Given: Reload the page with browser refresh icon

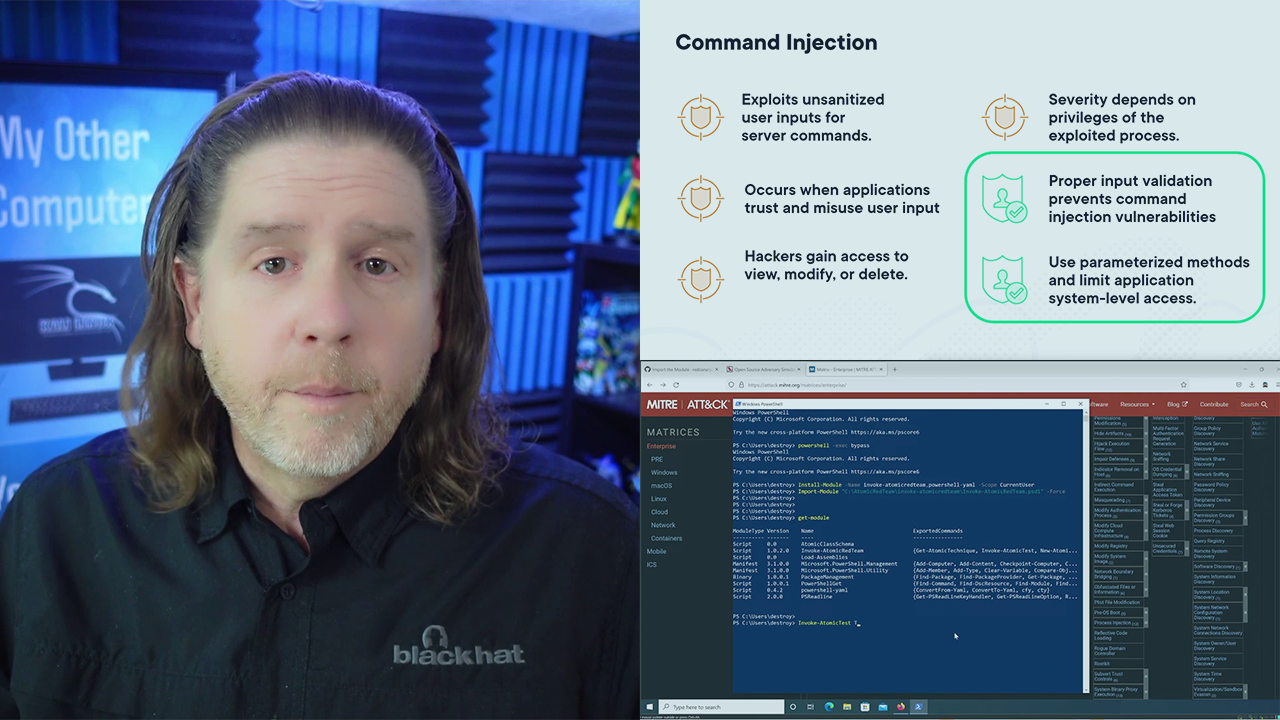Looking at the screenshot, I should [678, 385].
